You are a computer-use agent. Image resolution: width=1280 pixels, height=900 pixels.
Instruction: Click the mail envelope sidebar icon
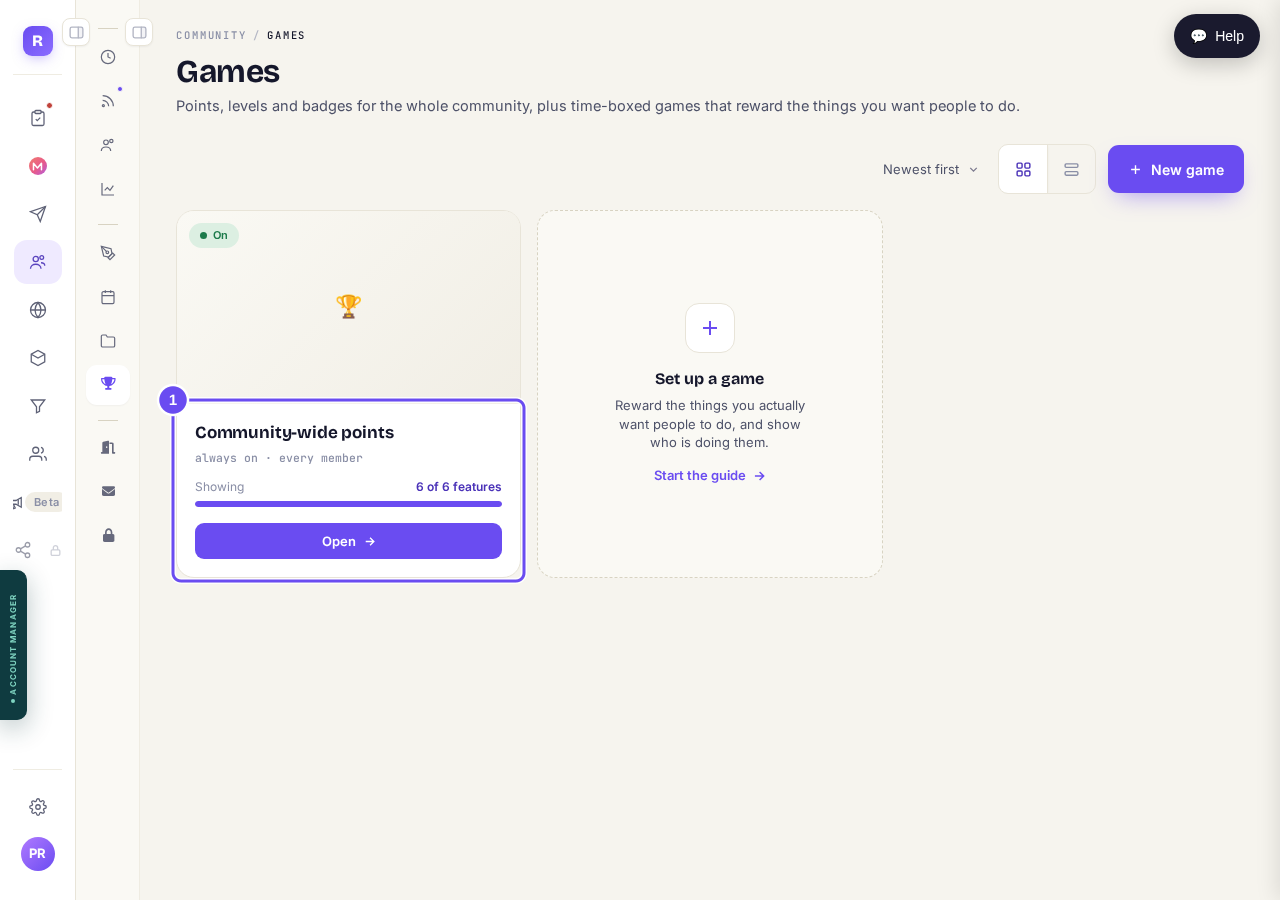pos(108,491)
